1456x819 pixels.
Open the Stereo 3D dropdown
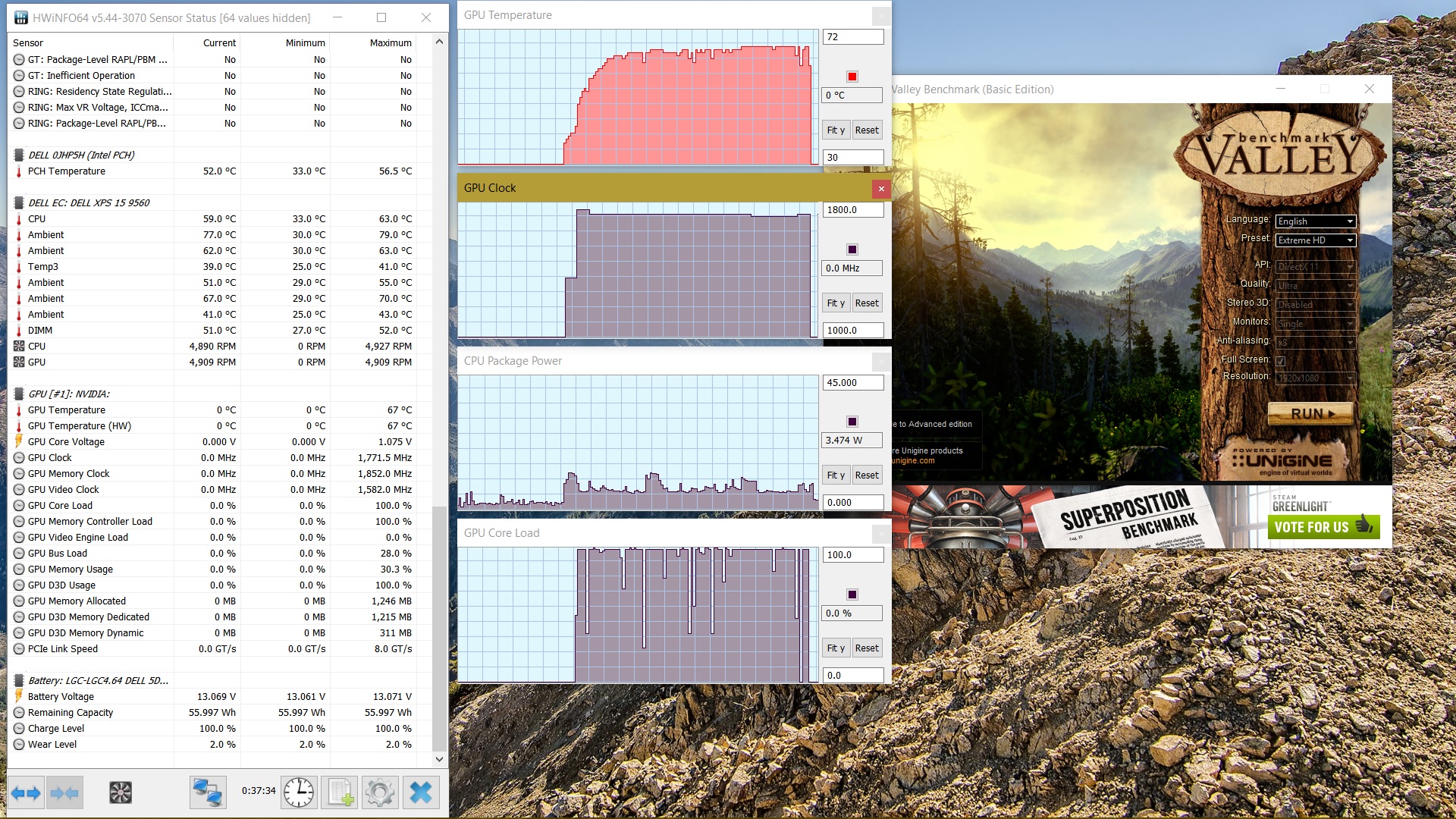(1316, 305)
